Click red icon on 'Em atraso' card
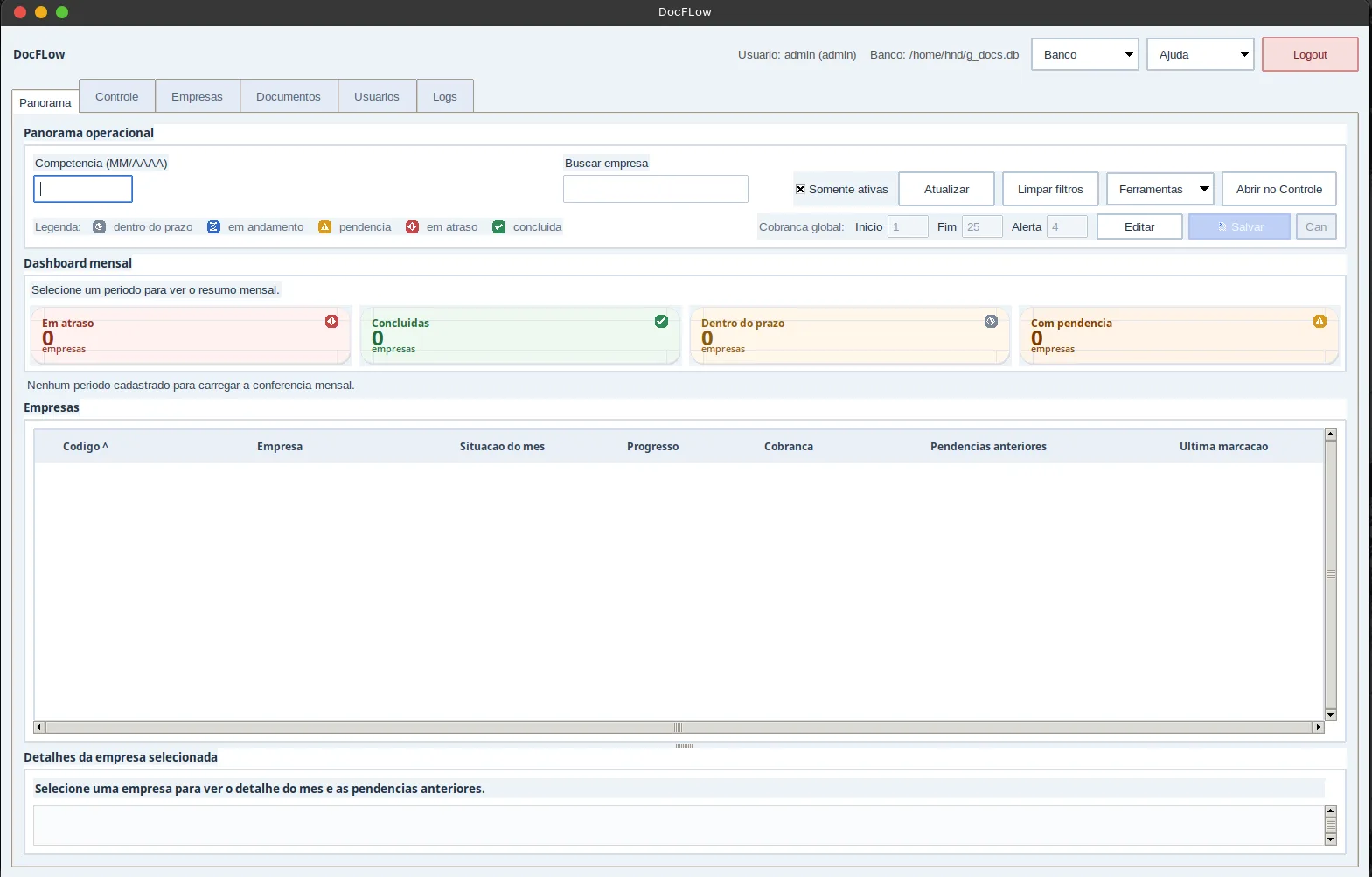 (x=331, y=321)
